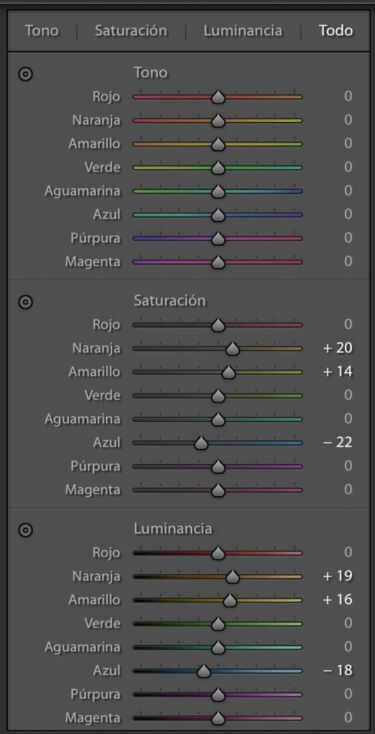
Task: Activate the targeted adjustment tool beside Tono
Action: tap(25, 74)
